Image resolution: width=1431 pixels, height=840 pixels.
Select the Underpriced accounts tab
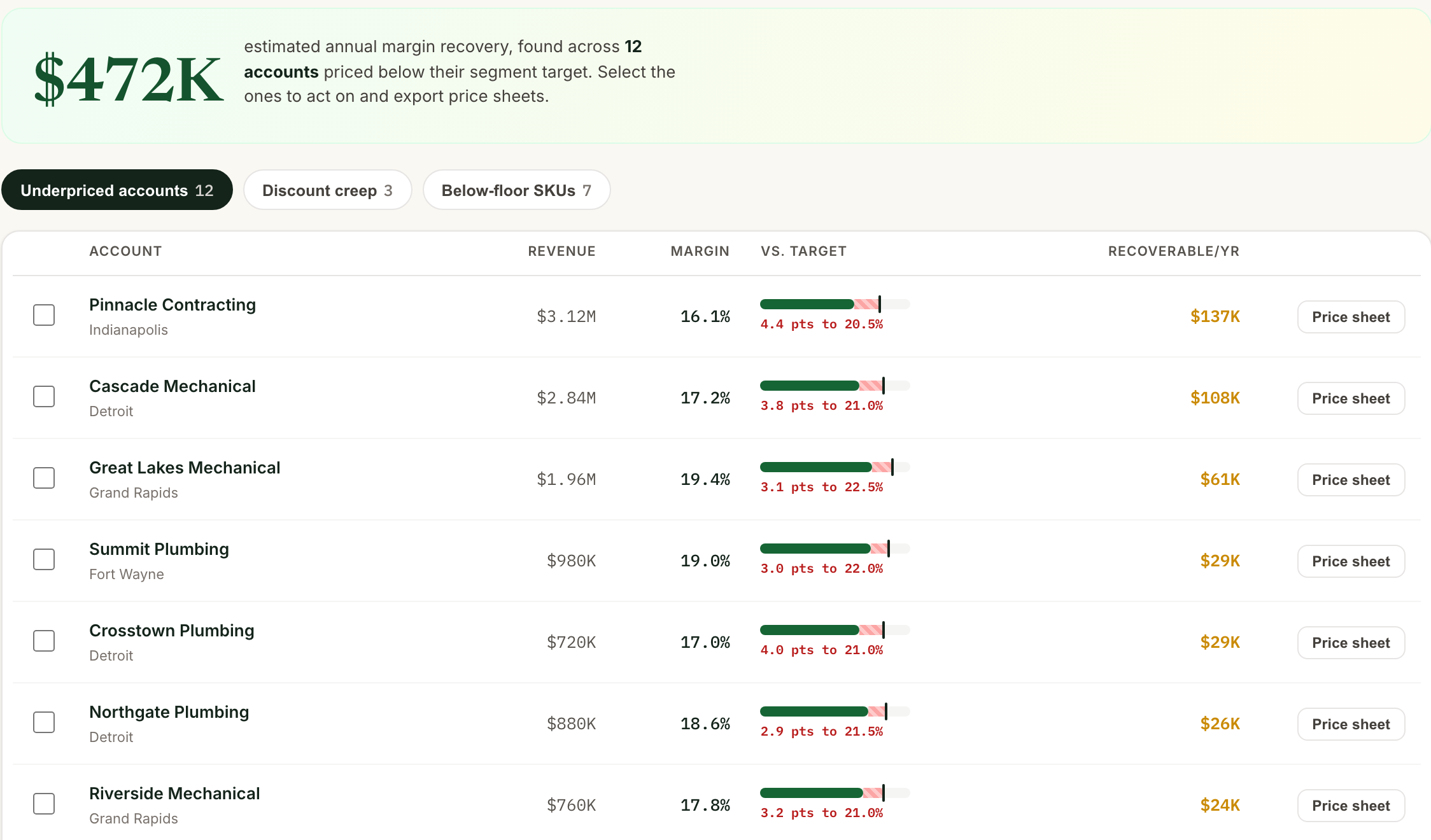coord(117,190)
